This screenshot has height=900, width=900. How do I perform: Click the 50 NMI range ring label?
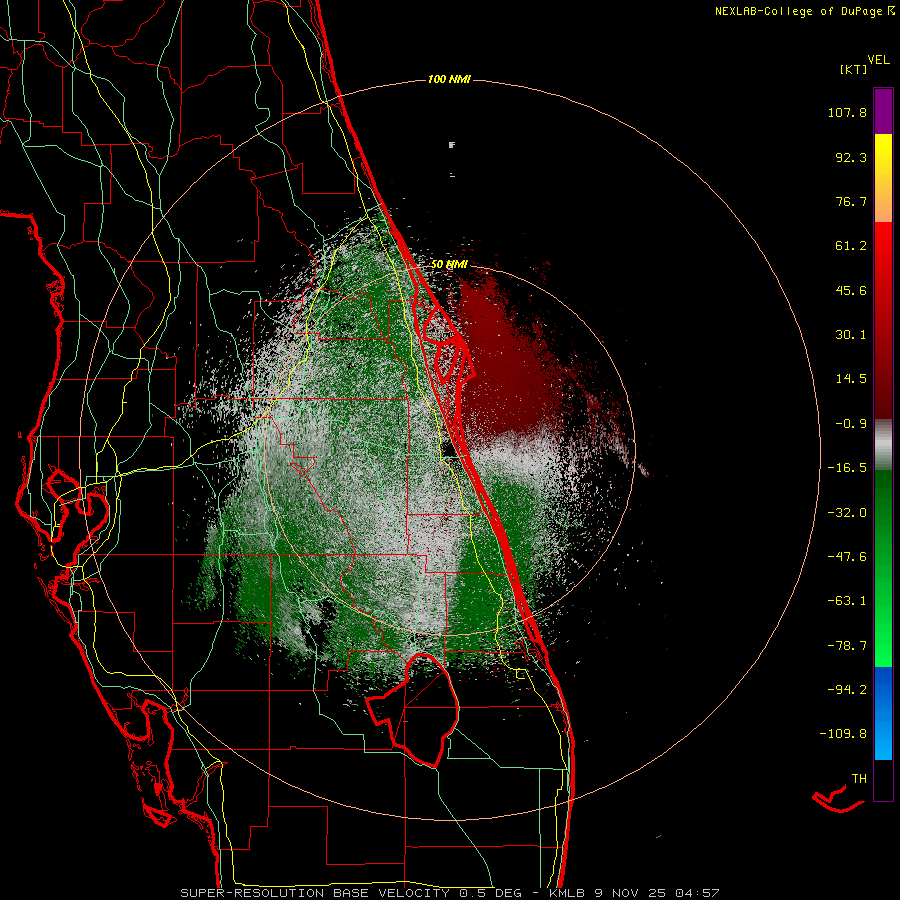pyautogui.click(x=449, y=264)
